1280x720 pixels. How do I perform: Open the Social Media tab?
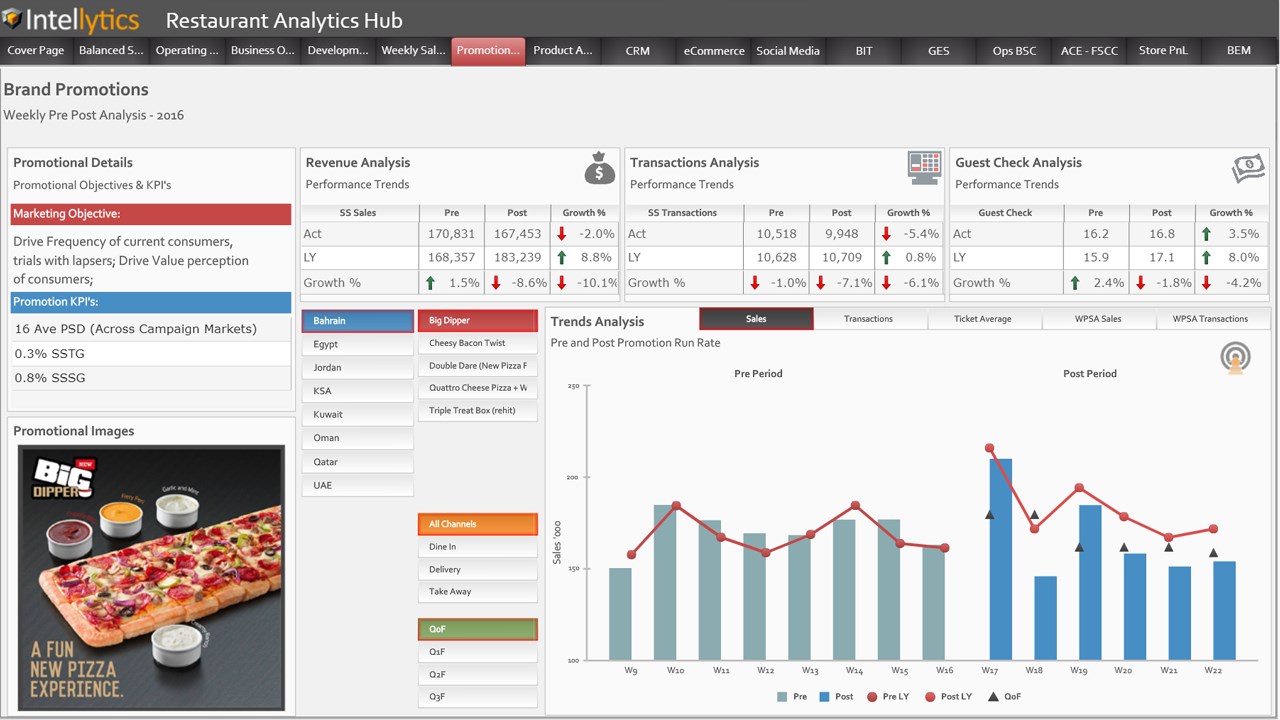(788, 51)
